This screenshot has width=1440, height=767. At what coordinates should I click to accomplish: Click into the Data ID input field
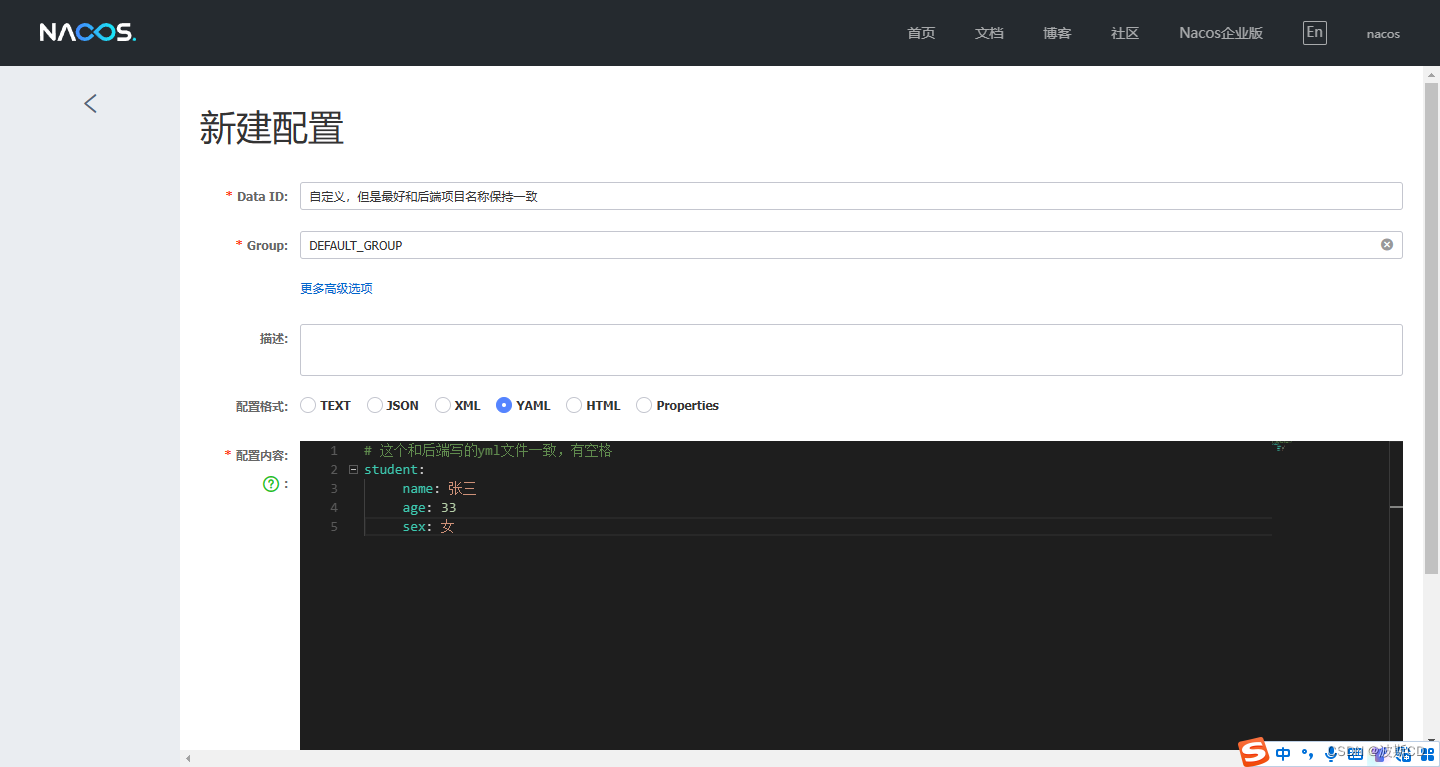(851, 196)
